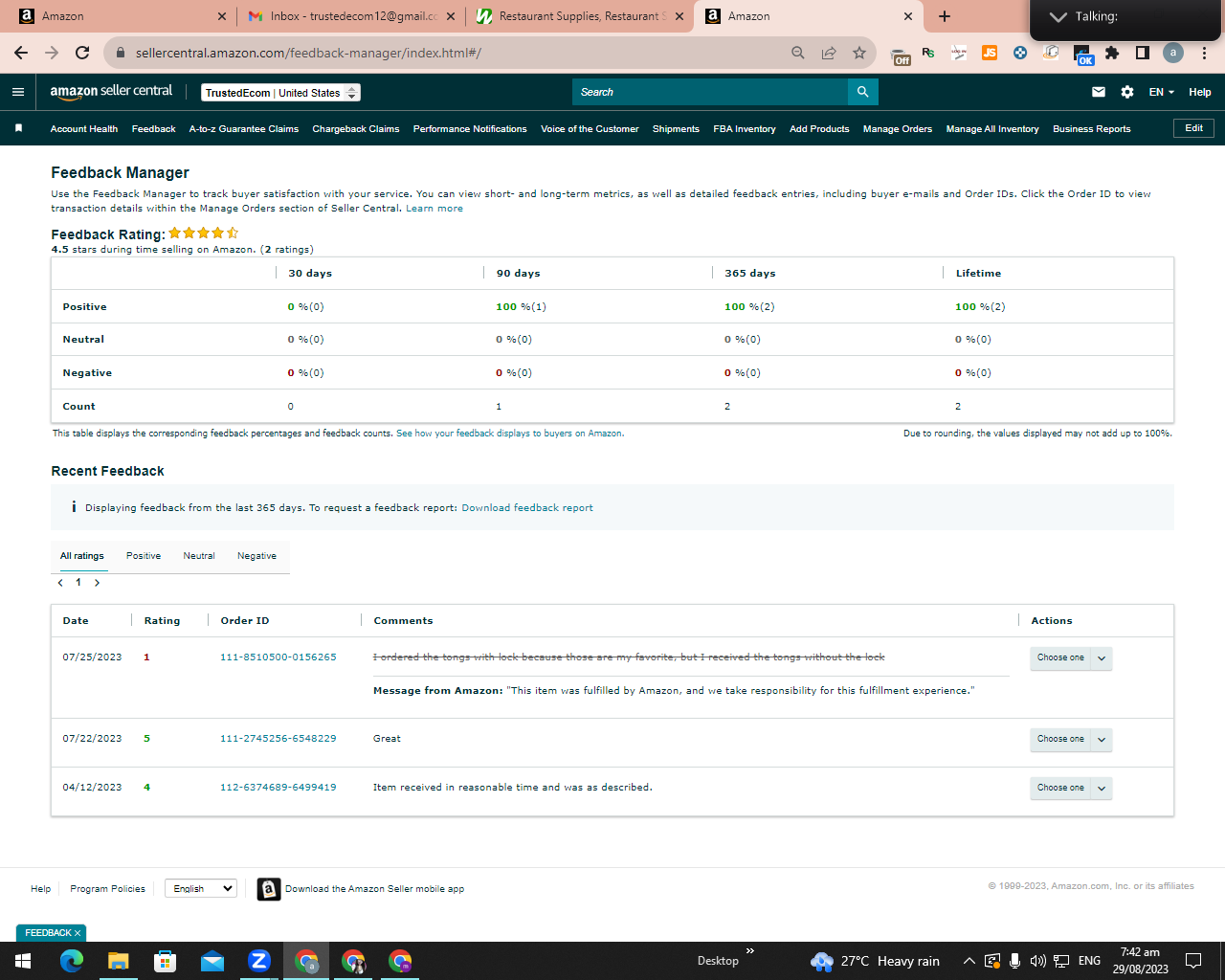1225x980 pixels.
Task: Click Download the Amazon Seller mobile app
Action: click(x=374, y=889)
